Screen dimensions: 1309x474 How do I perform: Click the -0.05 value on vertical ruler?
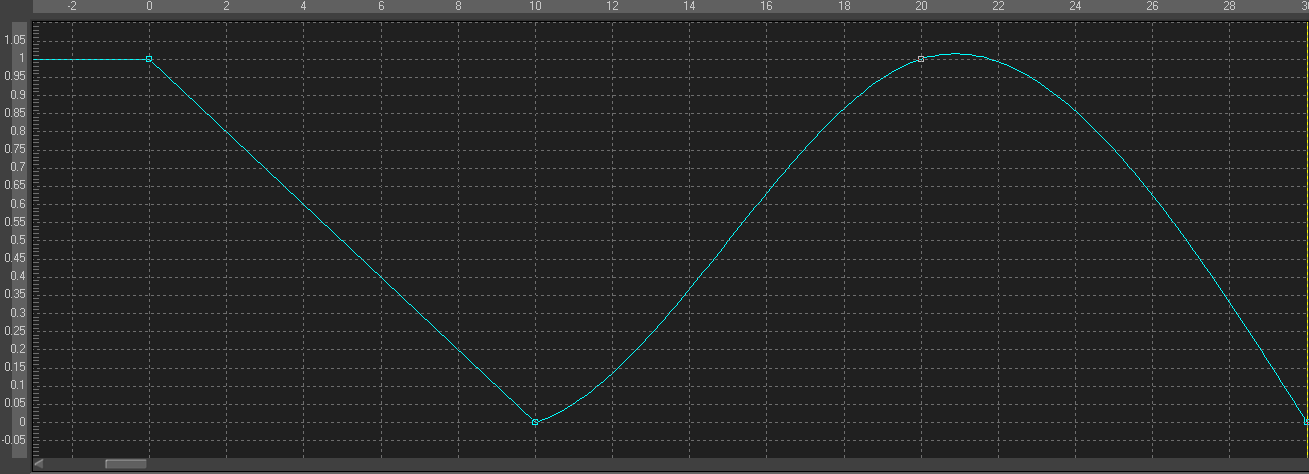coord(14,440)
